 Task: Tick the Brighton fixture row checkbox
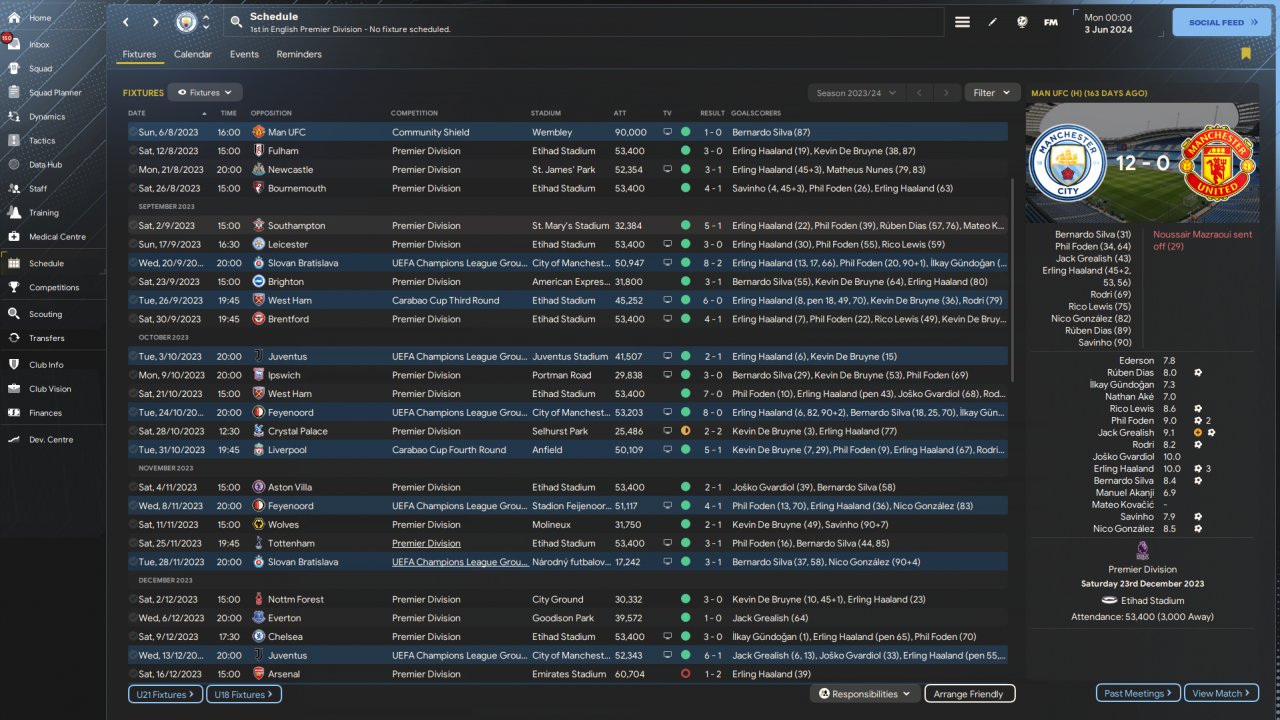[132, 282]
